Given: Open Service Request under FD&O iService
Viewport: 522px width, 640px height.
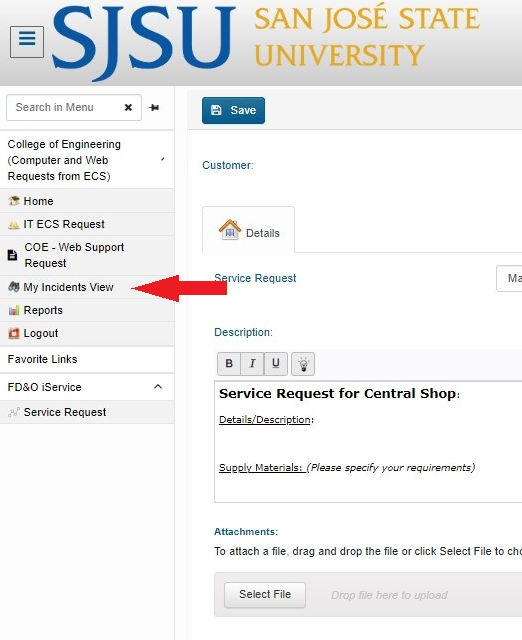Looking at the screenshot, I should coord(87,412).
